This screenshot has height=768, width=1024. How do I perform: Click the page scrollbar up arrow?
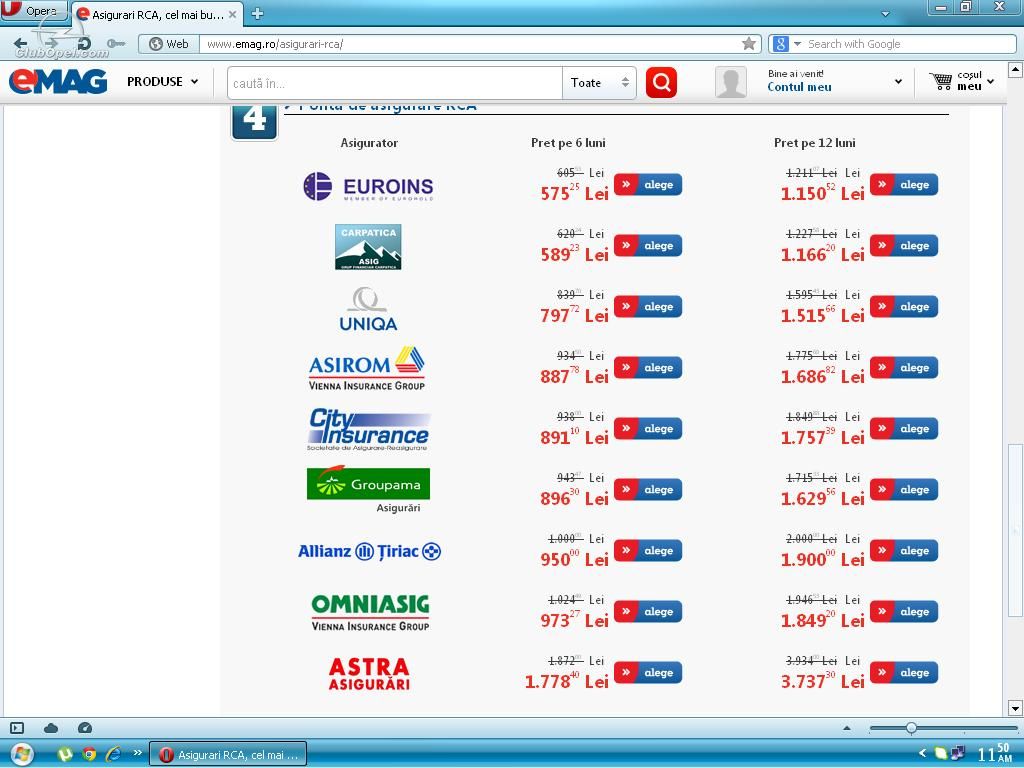[x=1015, y=69]
